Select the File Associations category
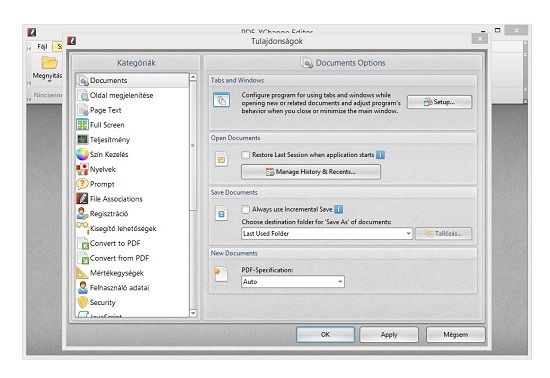 [132, 199]
